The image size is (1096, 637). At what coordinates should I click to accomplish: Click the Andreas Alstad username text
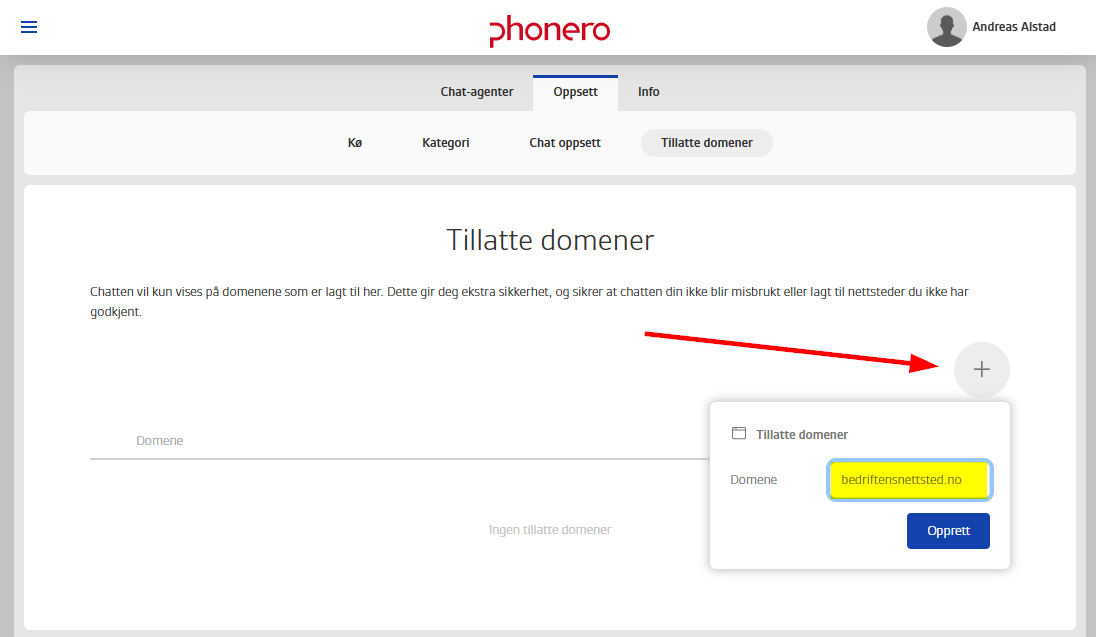point(1014,27)
